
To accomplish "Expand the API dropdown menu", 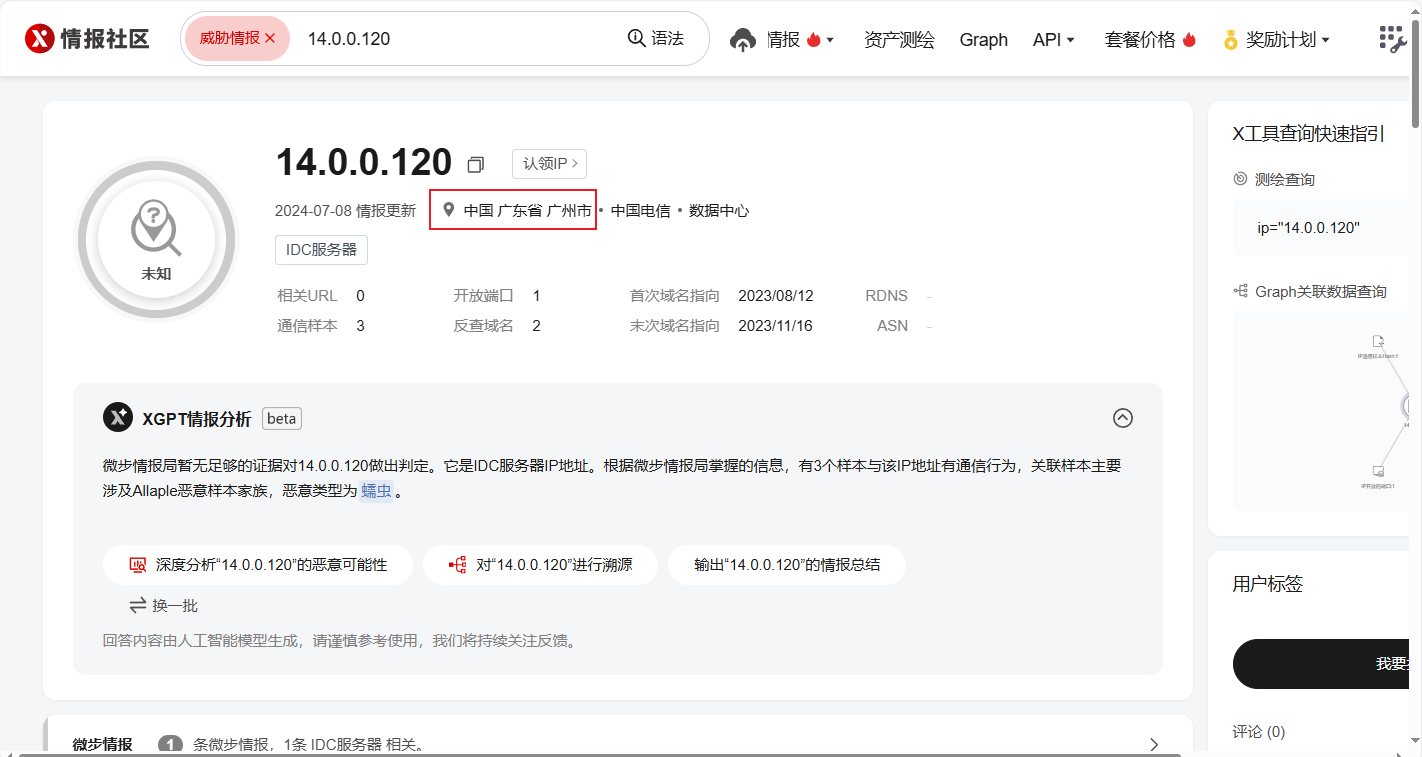I will [x=1053, y=40].
